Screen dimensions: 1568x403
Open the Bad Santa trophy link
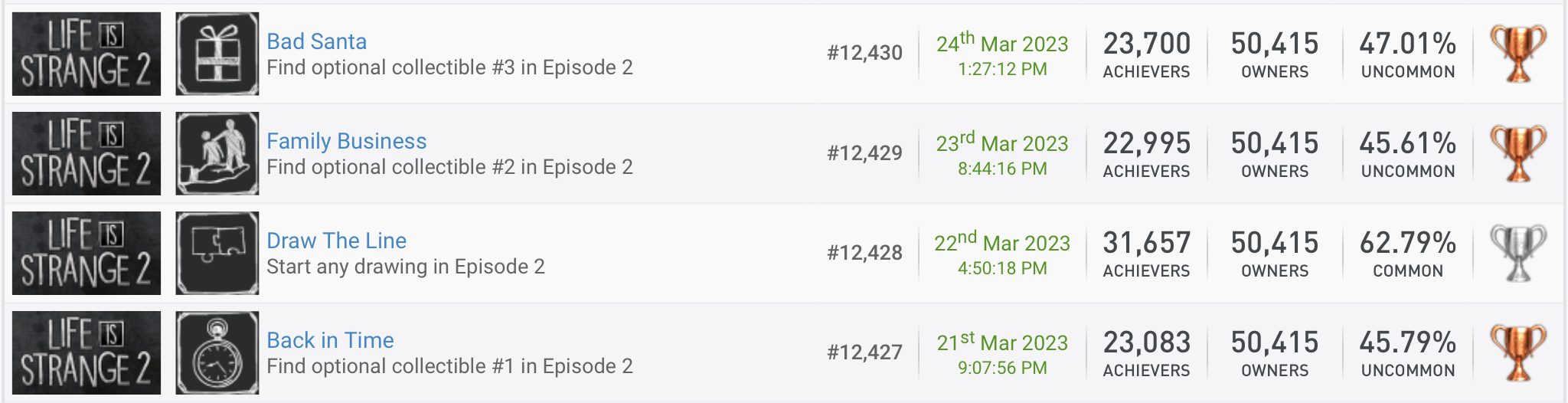[316, 41]
